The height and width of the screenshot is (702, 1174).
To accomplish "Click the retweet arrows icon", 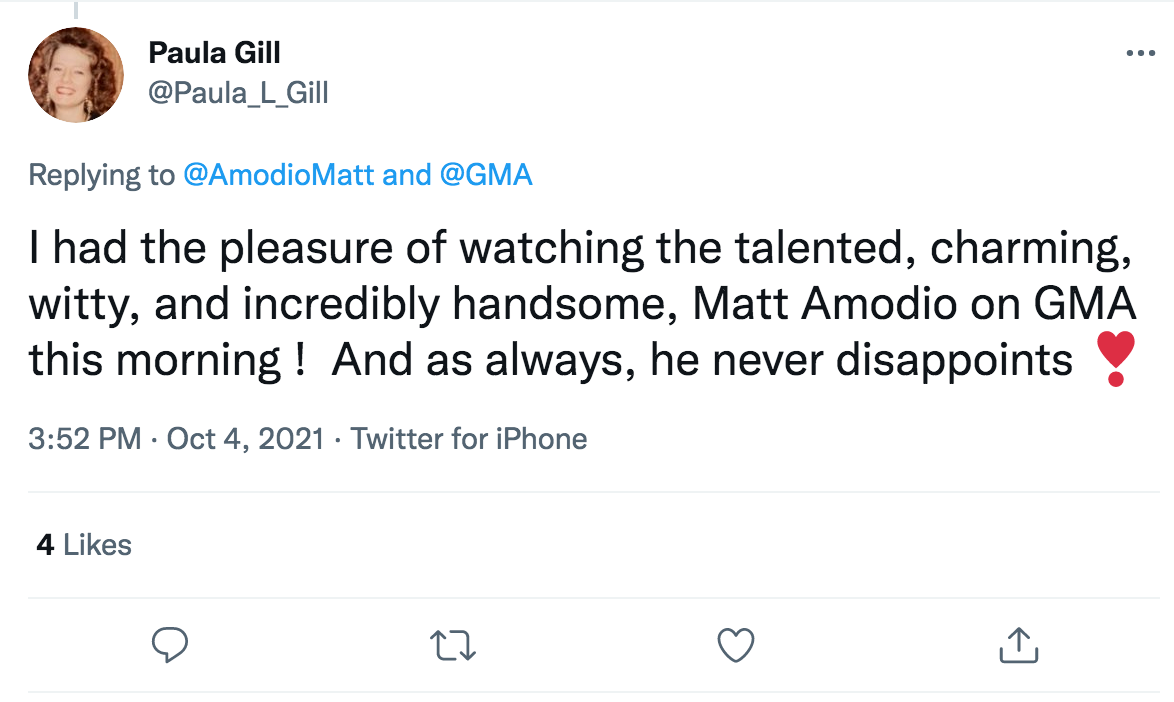I will tap(452, 645).
